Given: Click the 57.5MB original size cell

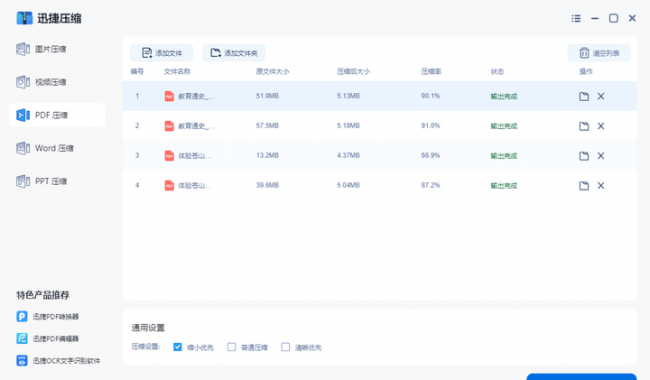Looking at the screenshot, I should (267, 126).
